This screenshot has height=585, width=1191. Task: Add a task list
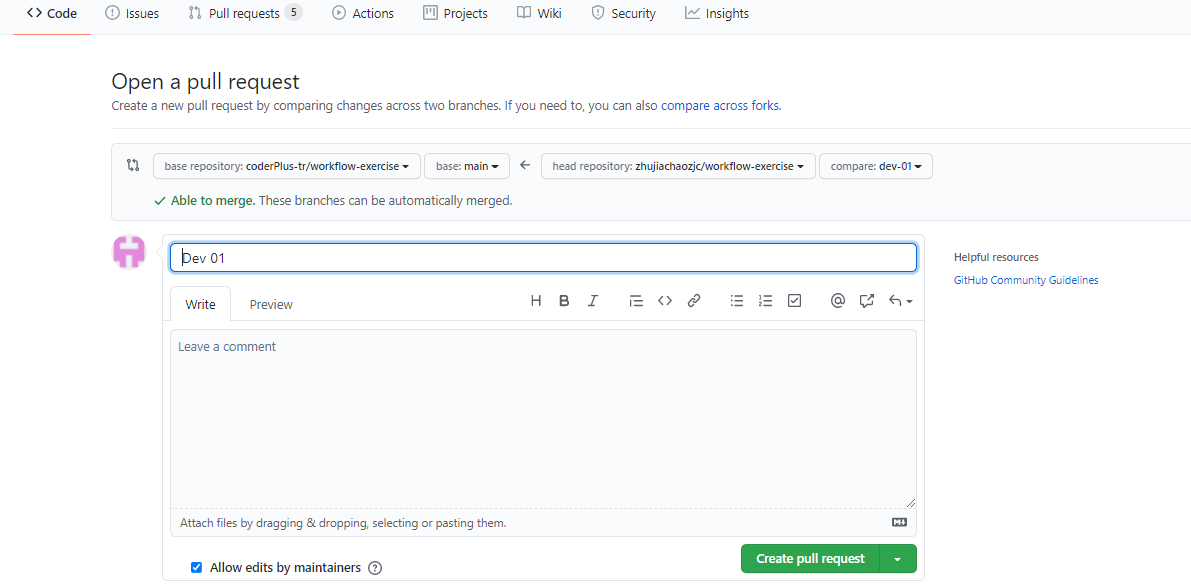pyautogui.click(x=795, y=301)
